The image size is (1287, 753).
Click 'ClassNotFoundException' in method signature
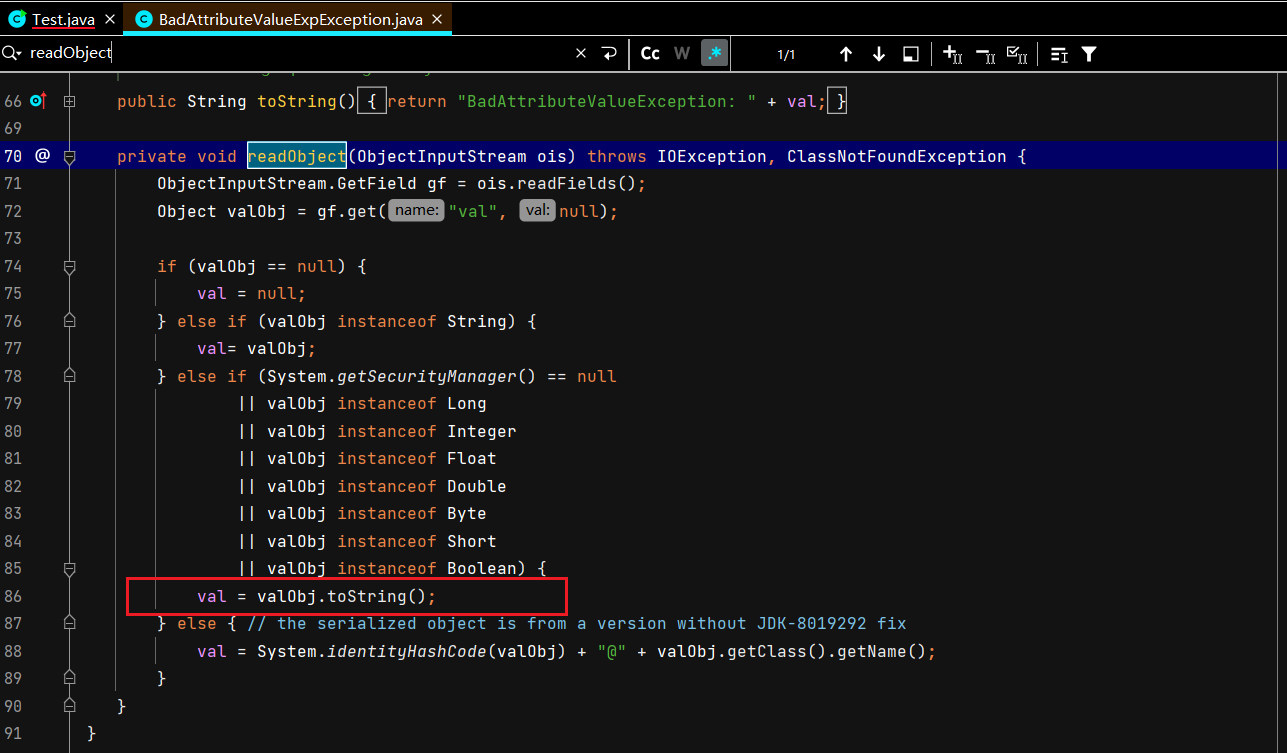pos(897,156)
